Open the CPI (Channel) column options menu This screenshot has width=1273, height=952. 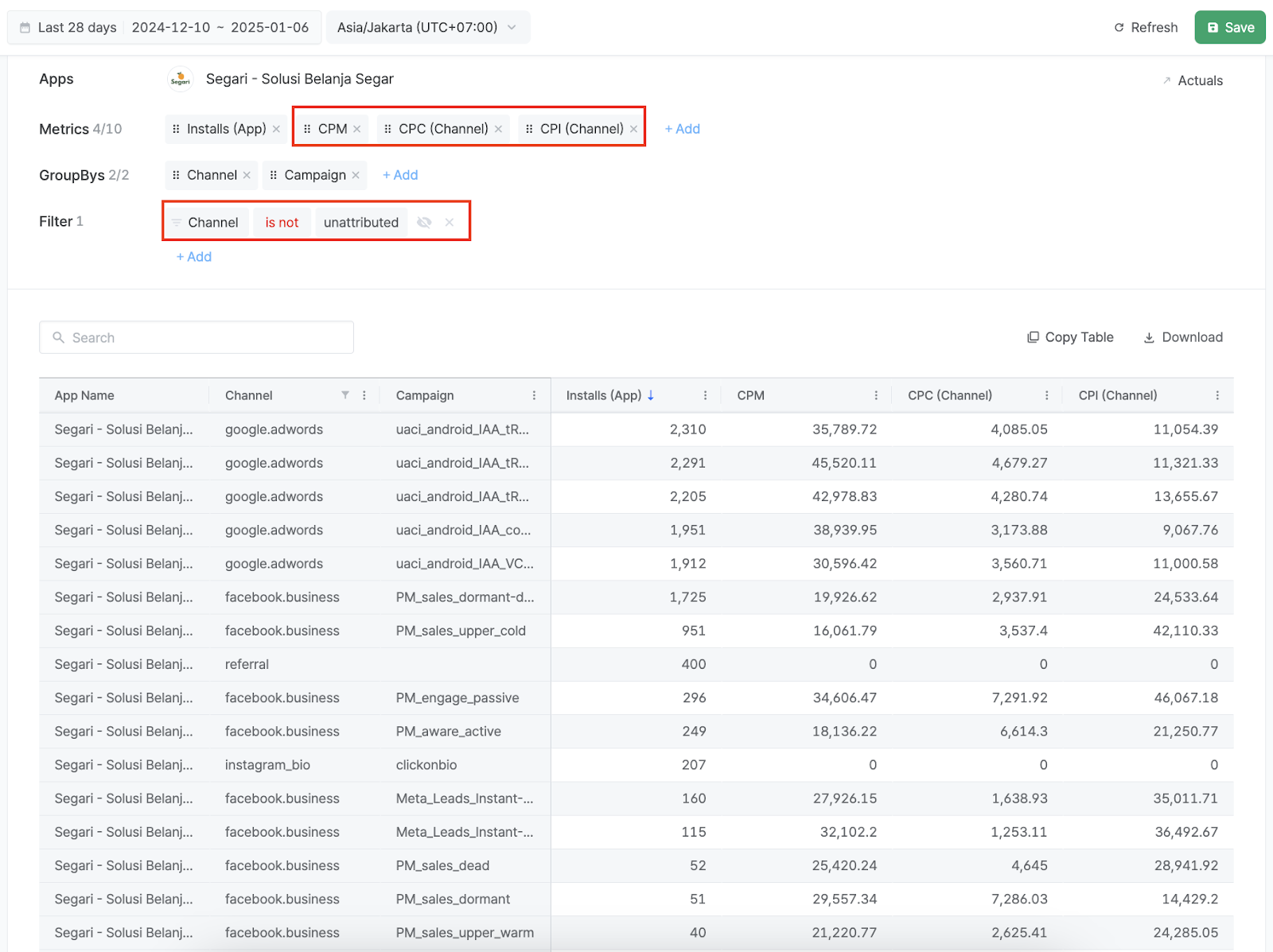pos(1217,395)
